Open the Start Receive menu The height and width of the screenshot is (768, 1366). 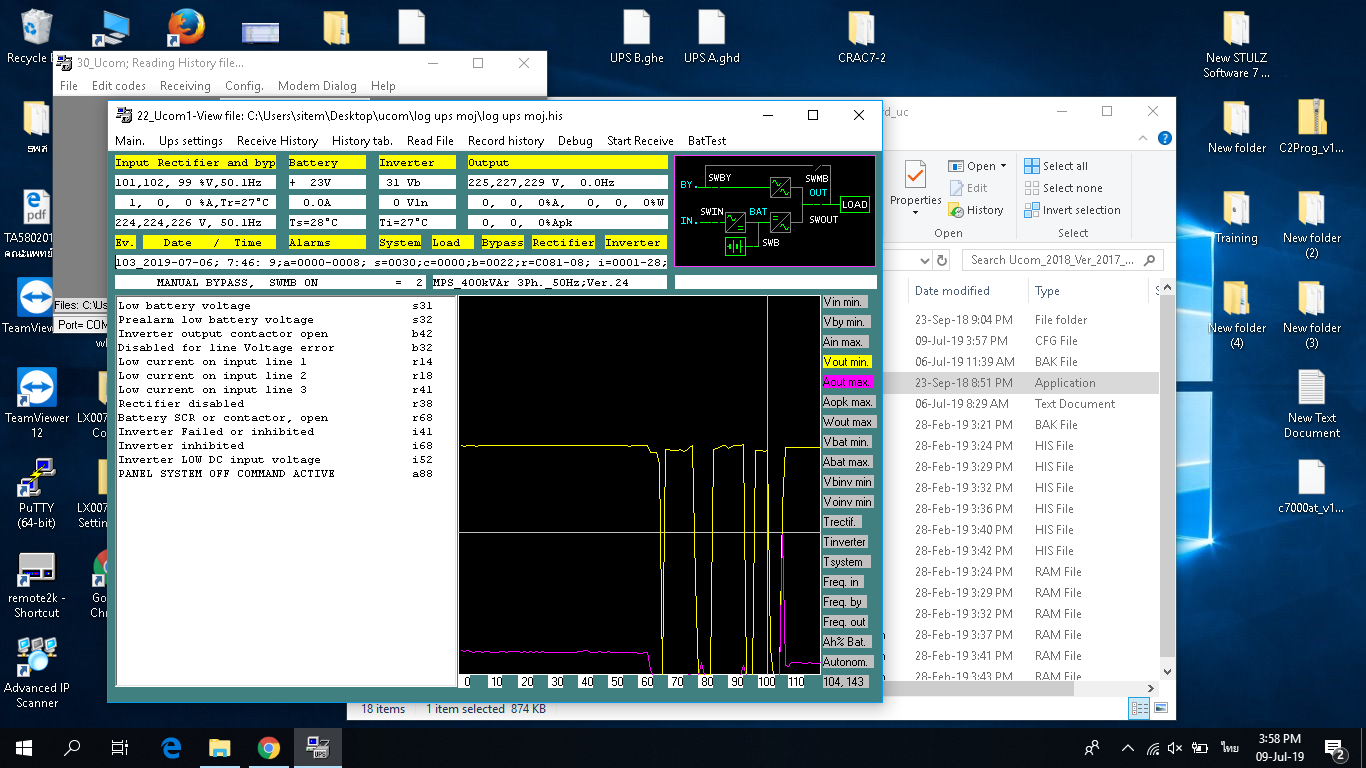640,141
